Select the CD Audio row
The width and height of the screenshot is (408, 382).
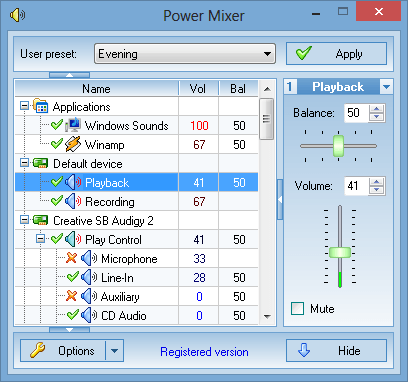(137, 315)
